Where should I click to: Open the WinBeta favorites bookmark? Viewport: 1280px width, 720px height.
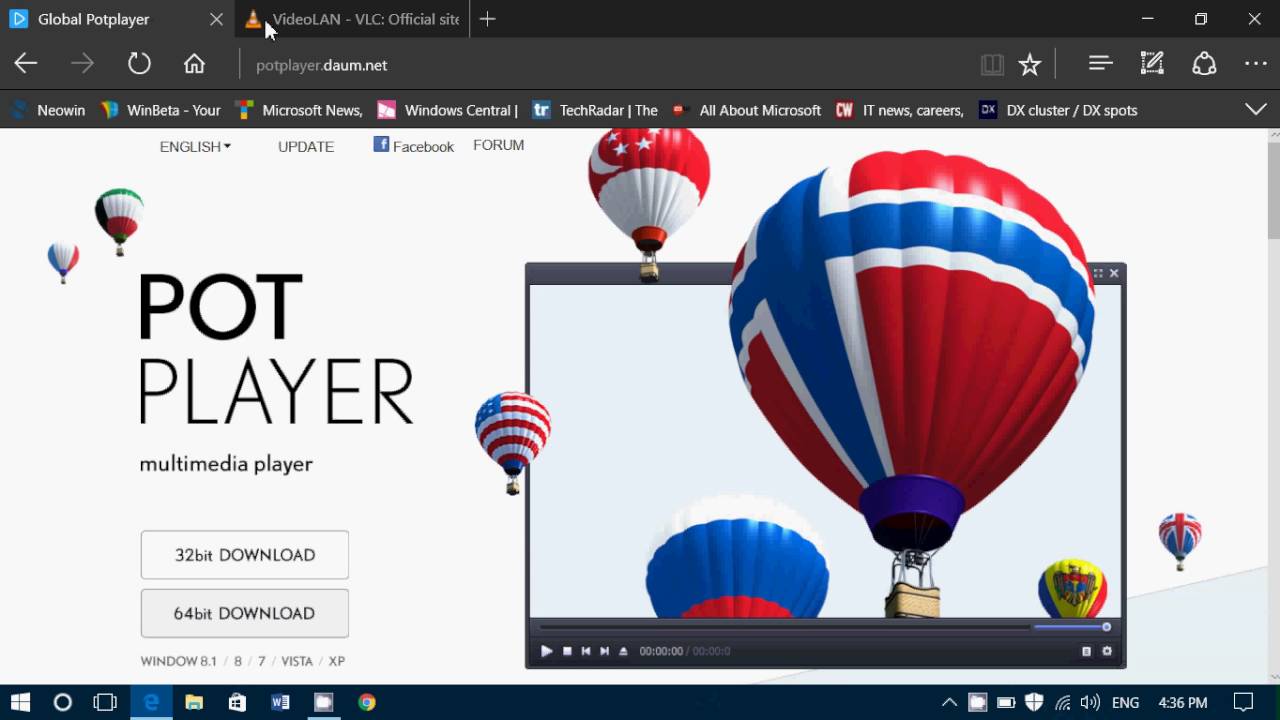(160, 110)
